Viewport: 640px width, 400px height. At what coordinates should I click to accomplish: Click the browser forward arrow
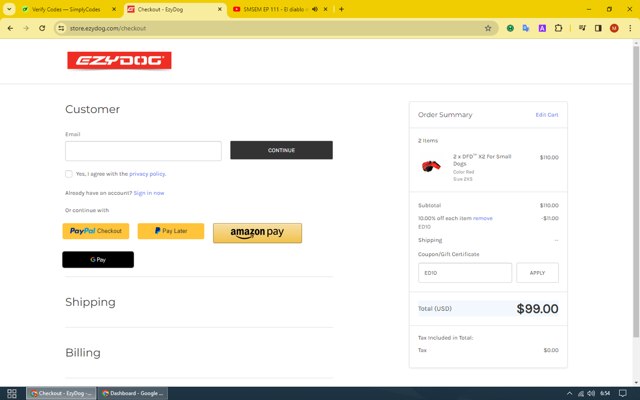pos(26,28)
